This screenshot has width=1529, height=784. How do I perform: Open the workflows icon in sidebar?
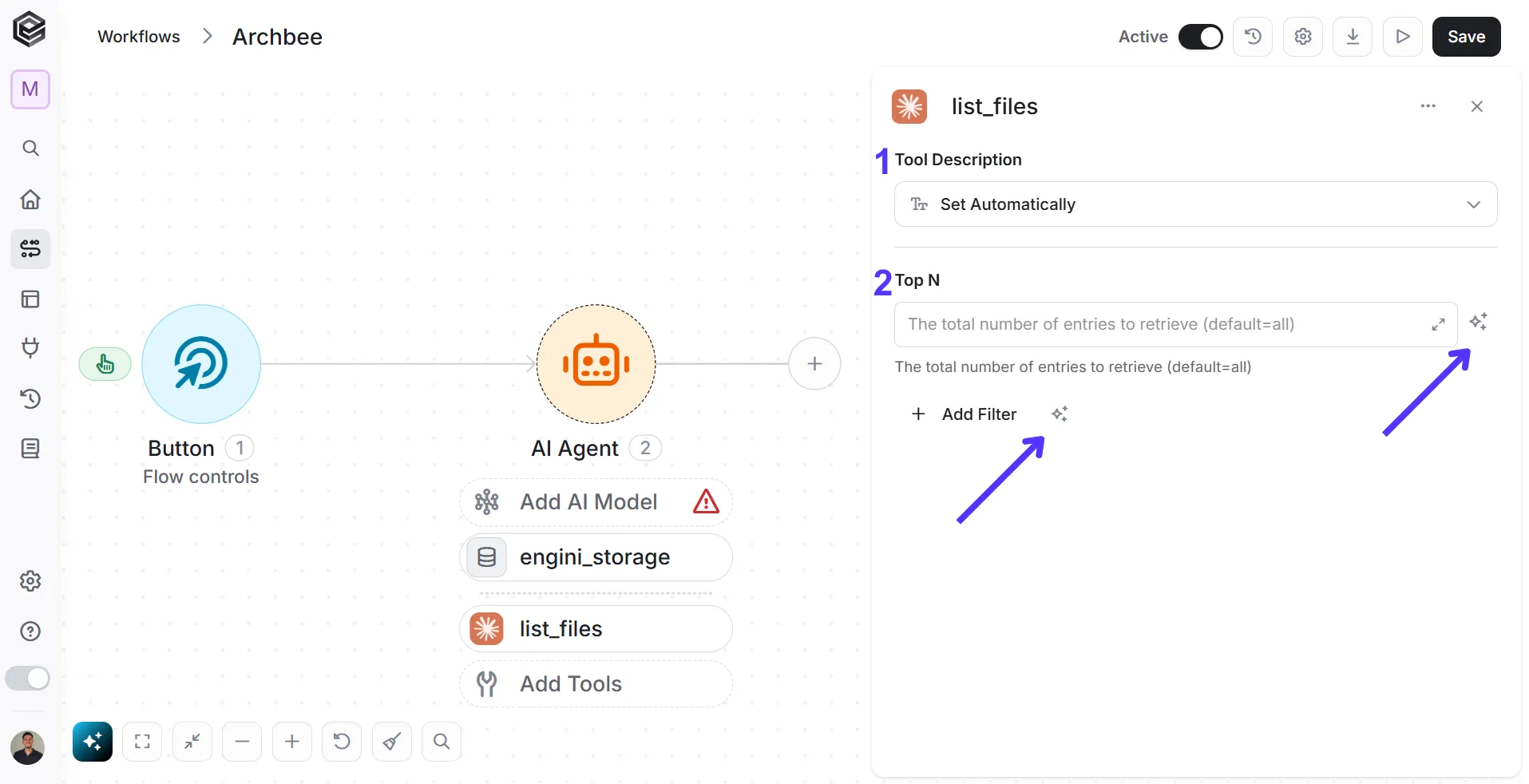pos(30,249)
